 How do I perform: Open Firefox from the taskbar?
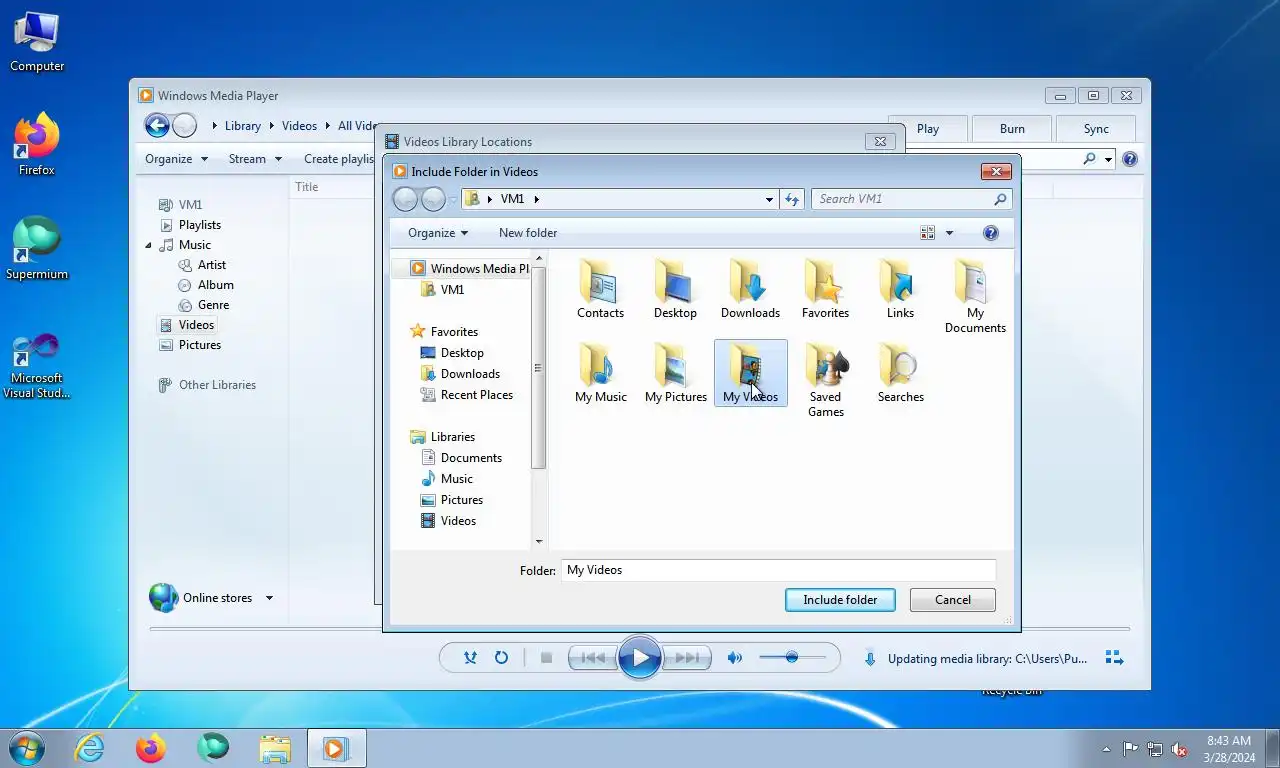point(151,748)
